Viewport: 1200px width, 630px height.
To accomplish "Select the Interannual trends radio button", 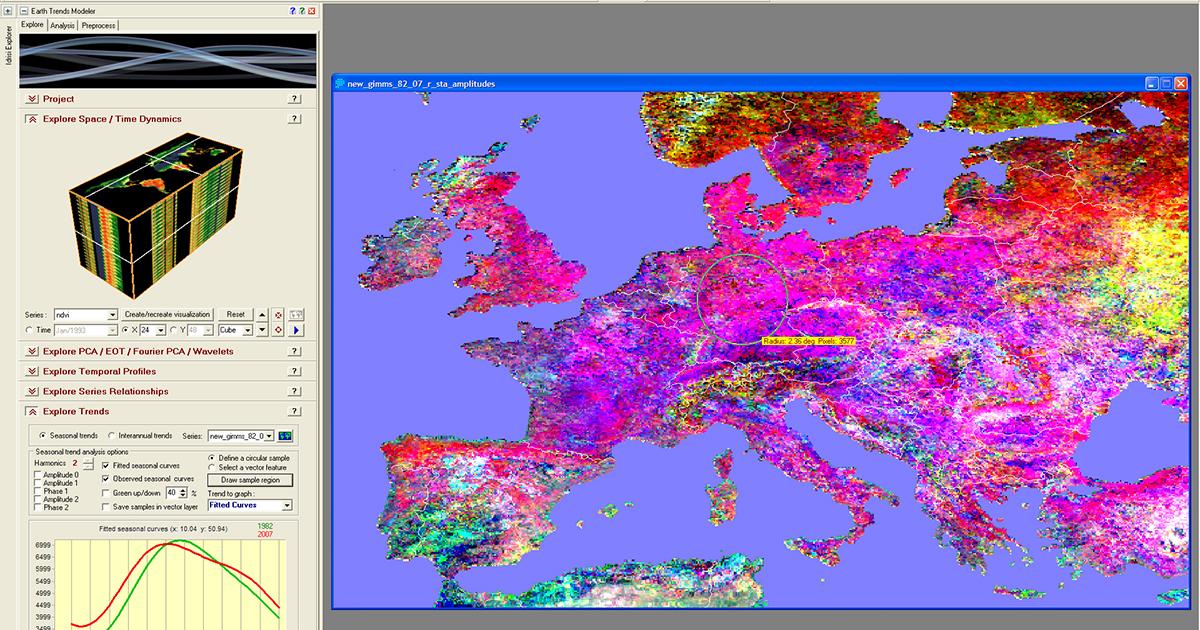I will point(112,436).
